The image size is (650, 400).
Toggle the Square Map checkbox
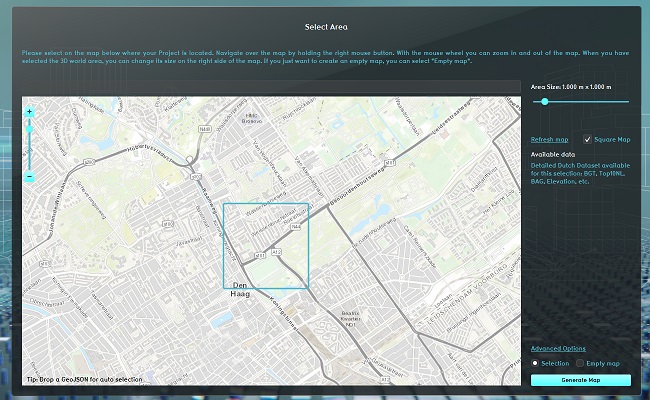tap(587, 139)
